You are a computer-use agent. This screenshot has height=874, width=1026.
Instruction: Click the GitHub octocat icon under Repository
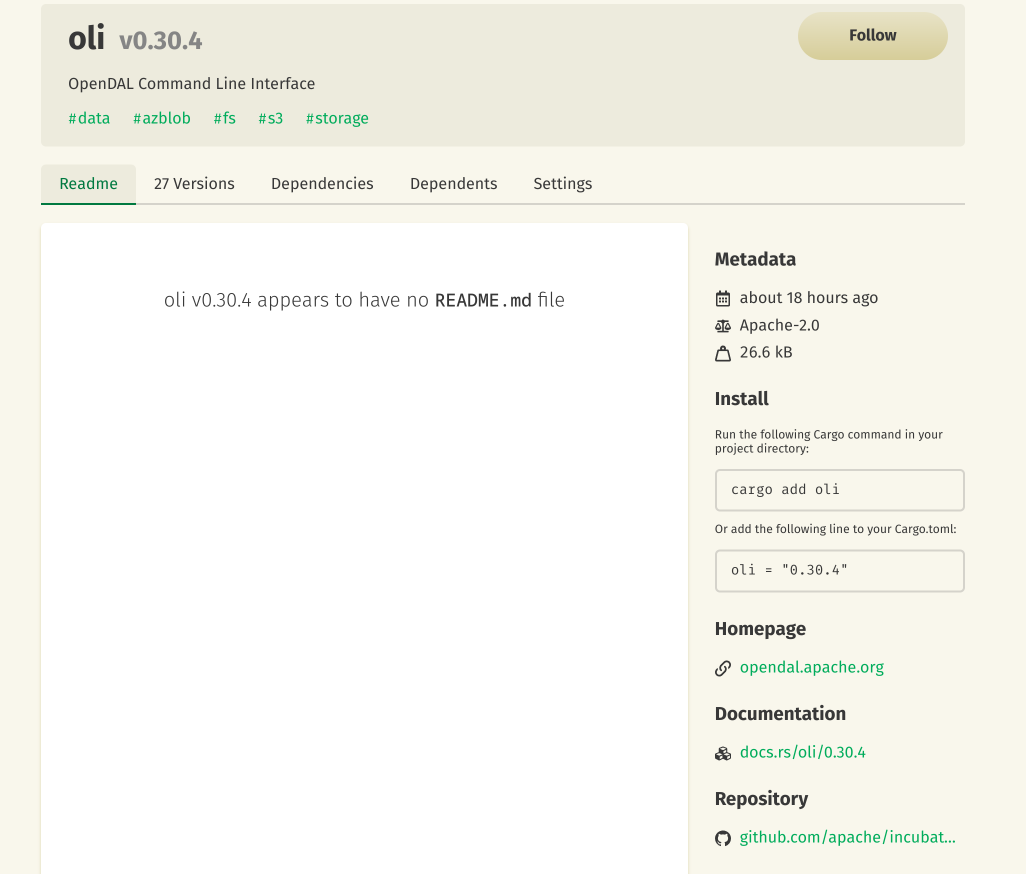(x=723, y=838)
